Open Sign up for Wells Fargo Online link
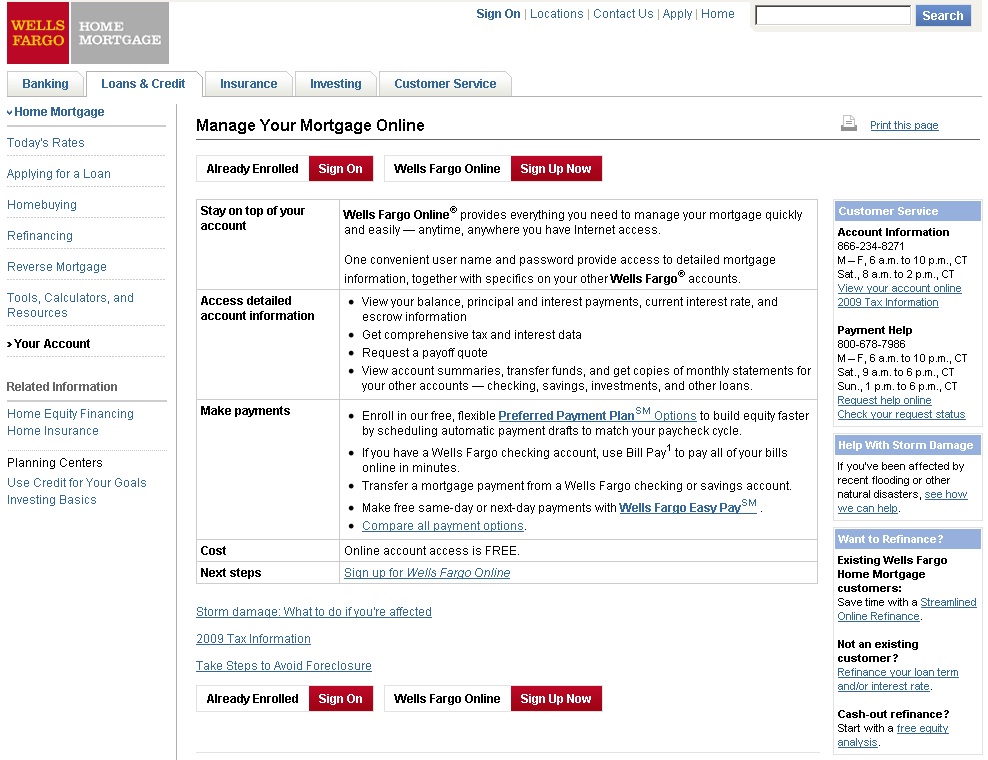Viewport: 988px width, 760px height. (427, 573)
